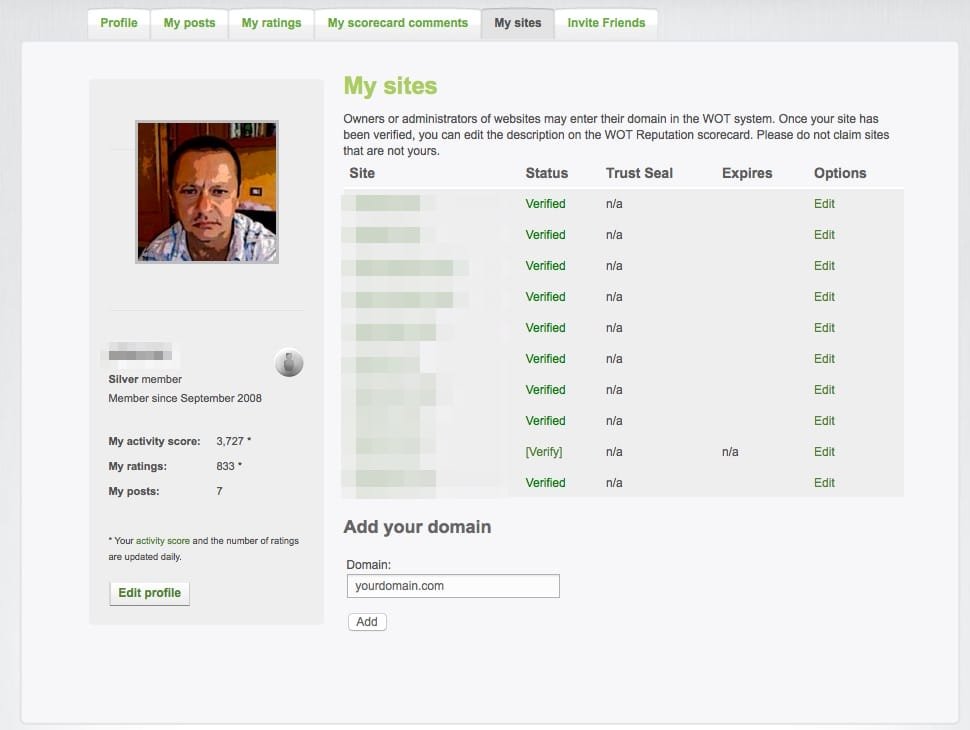The width and height of the screenshot is (970, 730).
Task: Click Edit for the last site row
Action: tap(824, 483)
